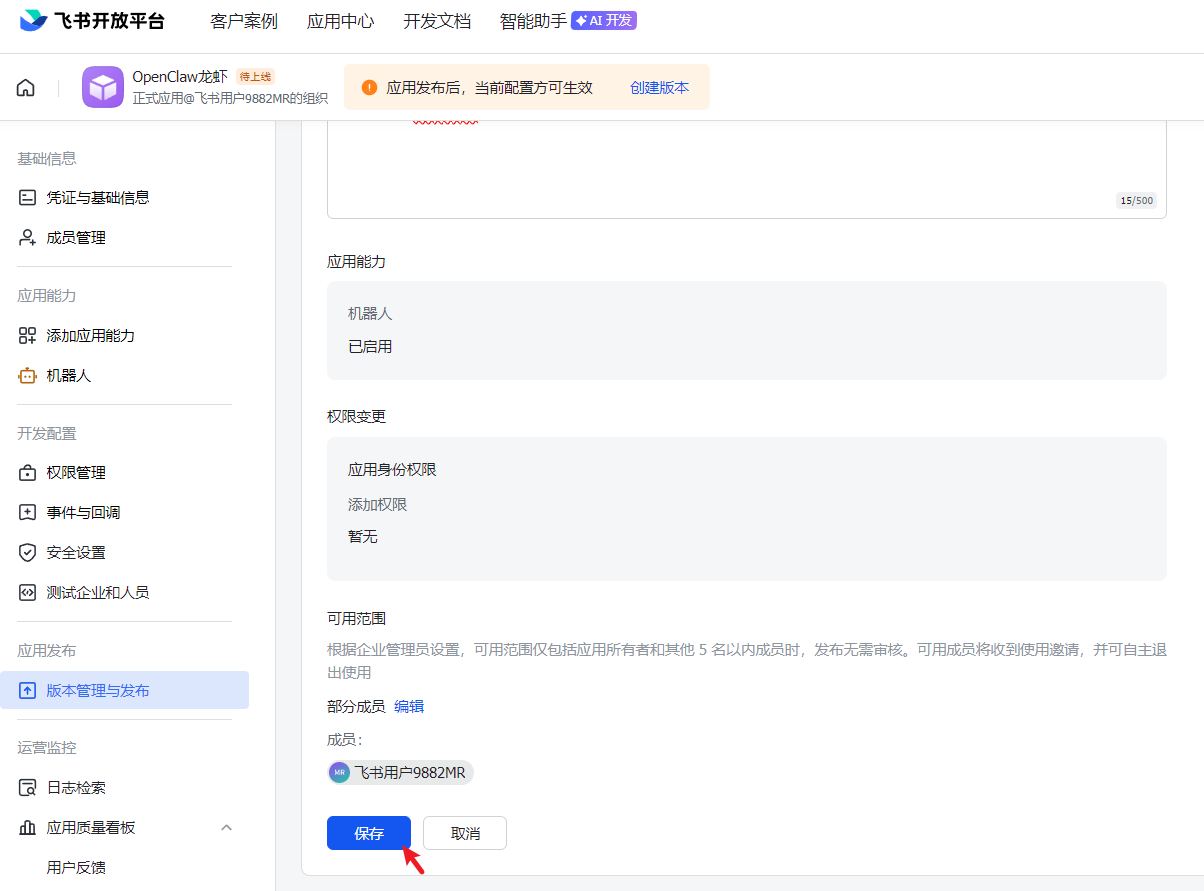Click the OpenClaw龙虾 app cube icon
Screen dimensions: 1204x891
click(103, 87)
